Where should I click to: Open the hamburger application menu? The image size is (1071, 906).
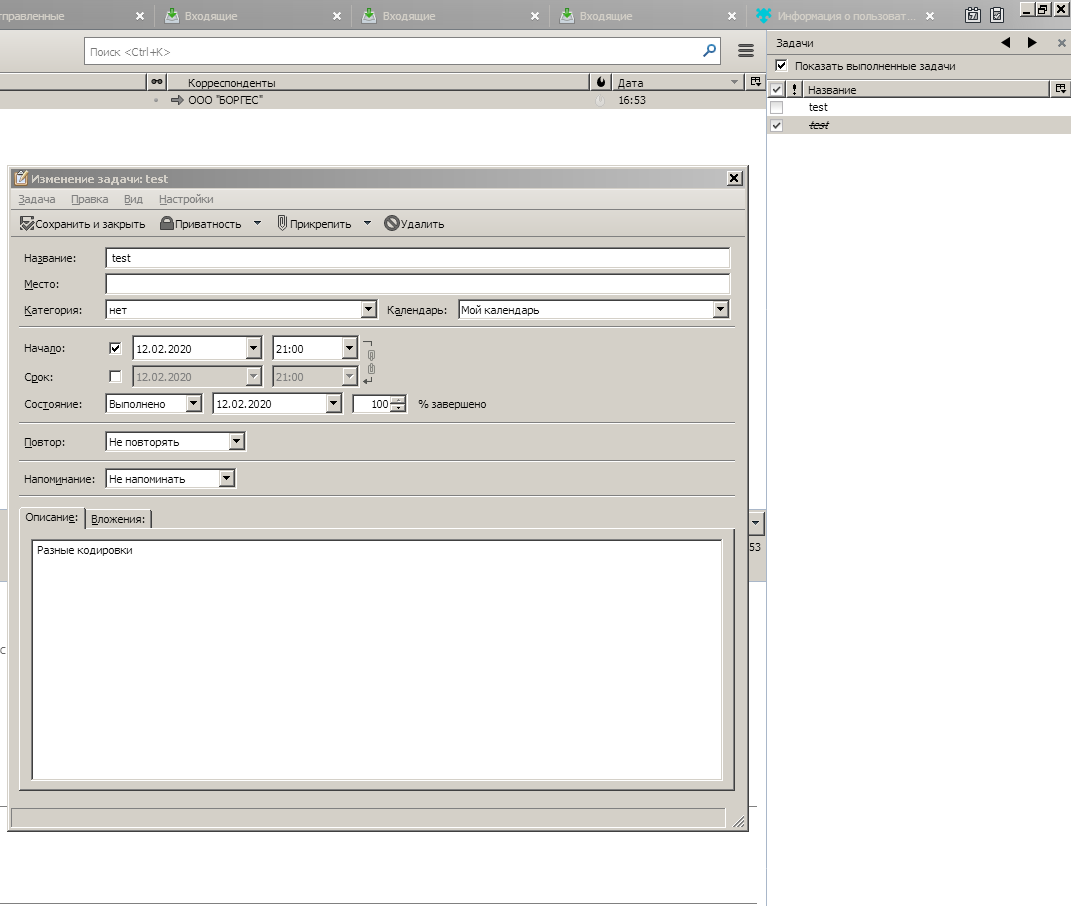coord(746,50)
